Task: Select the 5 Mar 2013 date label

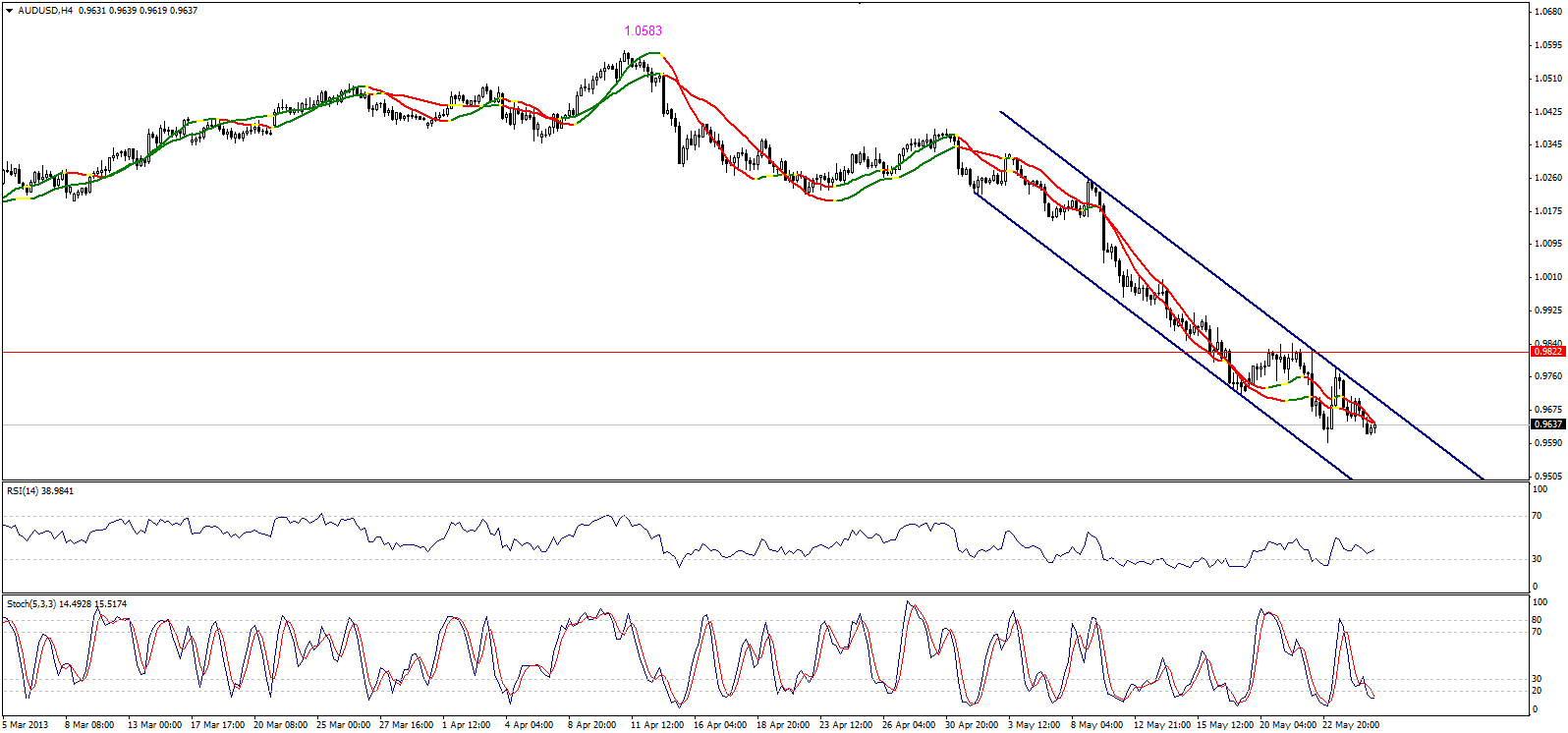Action: (26, 725)
